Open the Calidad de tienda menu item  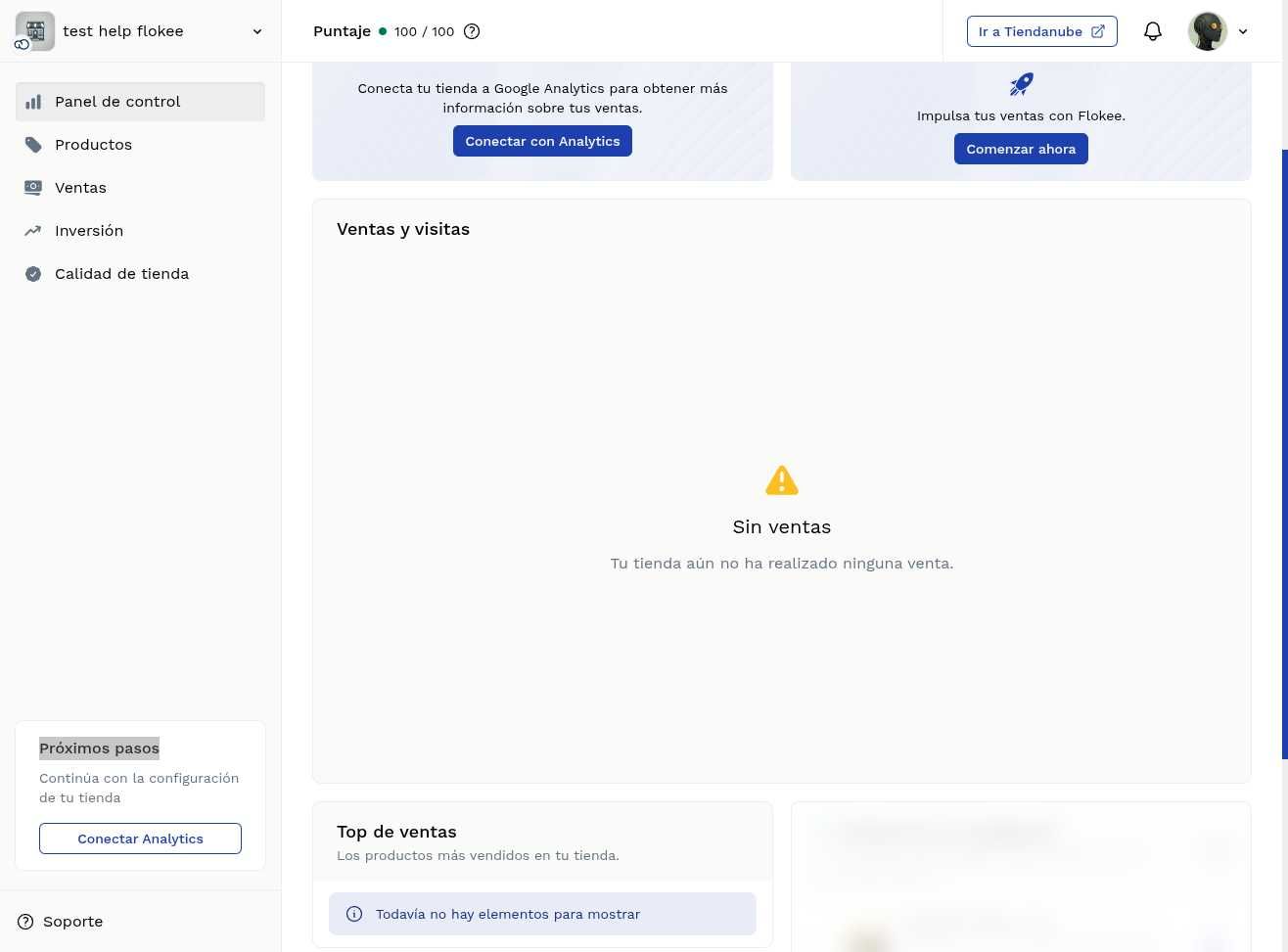coord(140,274)
